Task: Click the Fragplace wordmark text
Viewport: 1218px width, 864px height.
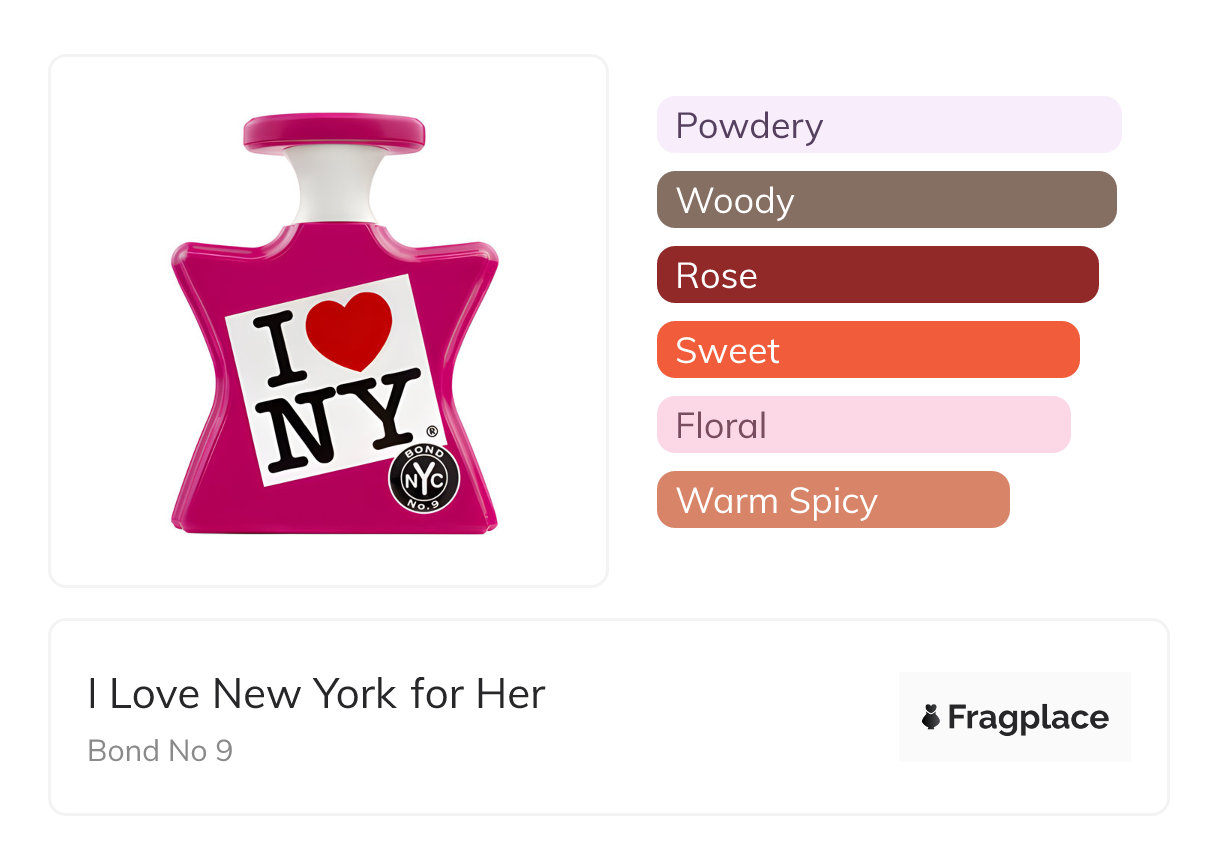Action: [x=1028, y=717]
